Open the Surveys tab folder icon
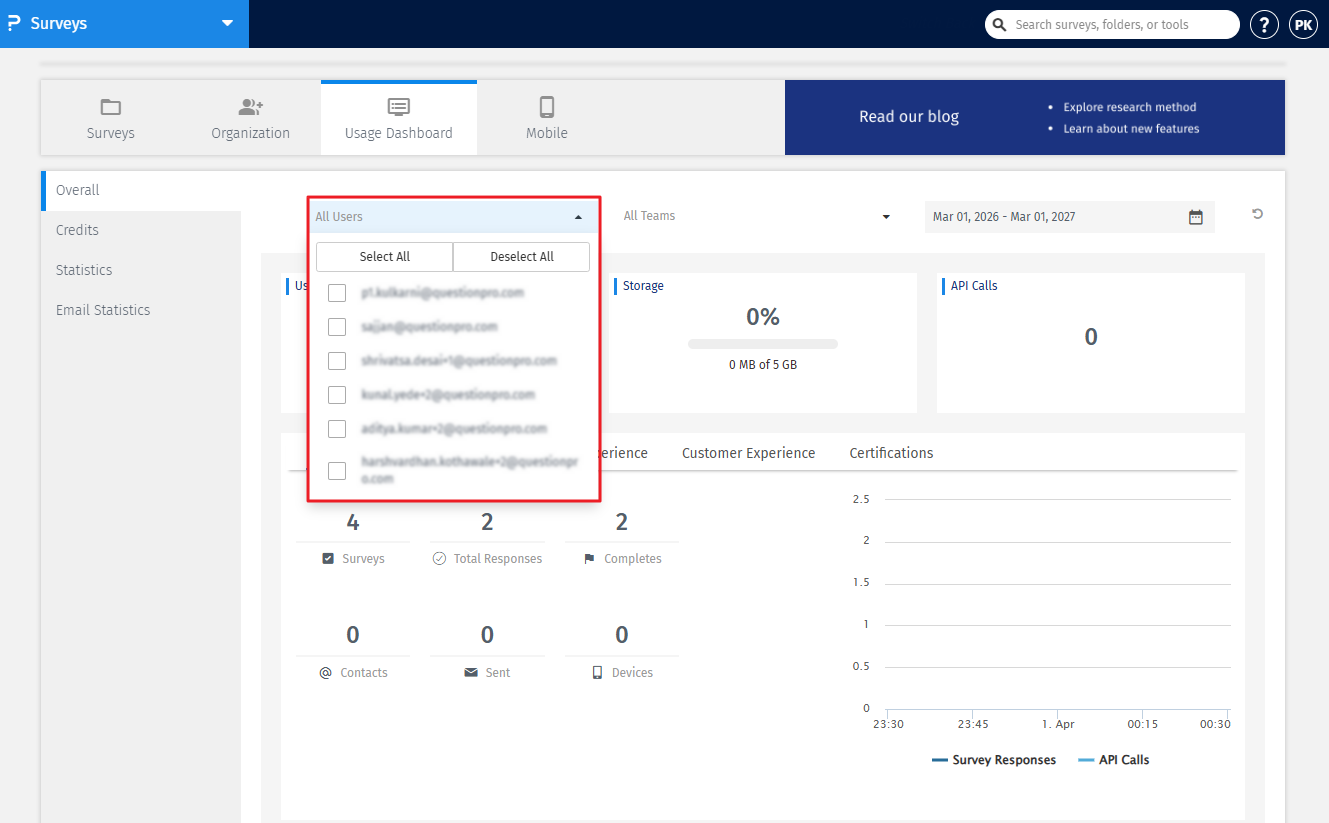Viewport: 1329px width, 823px height. [110, 106]
